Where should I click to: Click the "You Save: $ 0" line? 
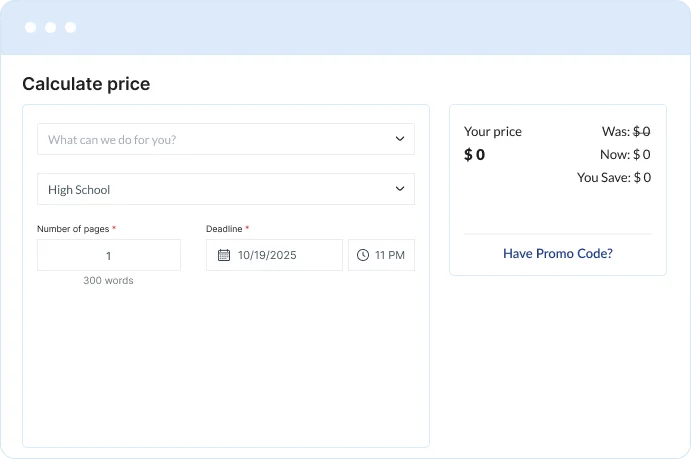[x=613, y=178]
